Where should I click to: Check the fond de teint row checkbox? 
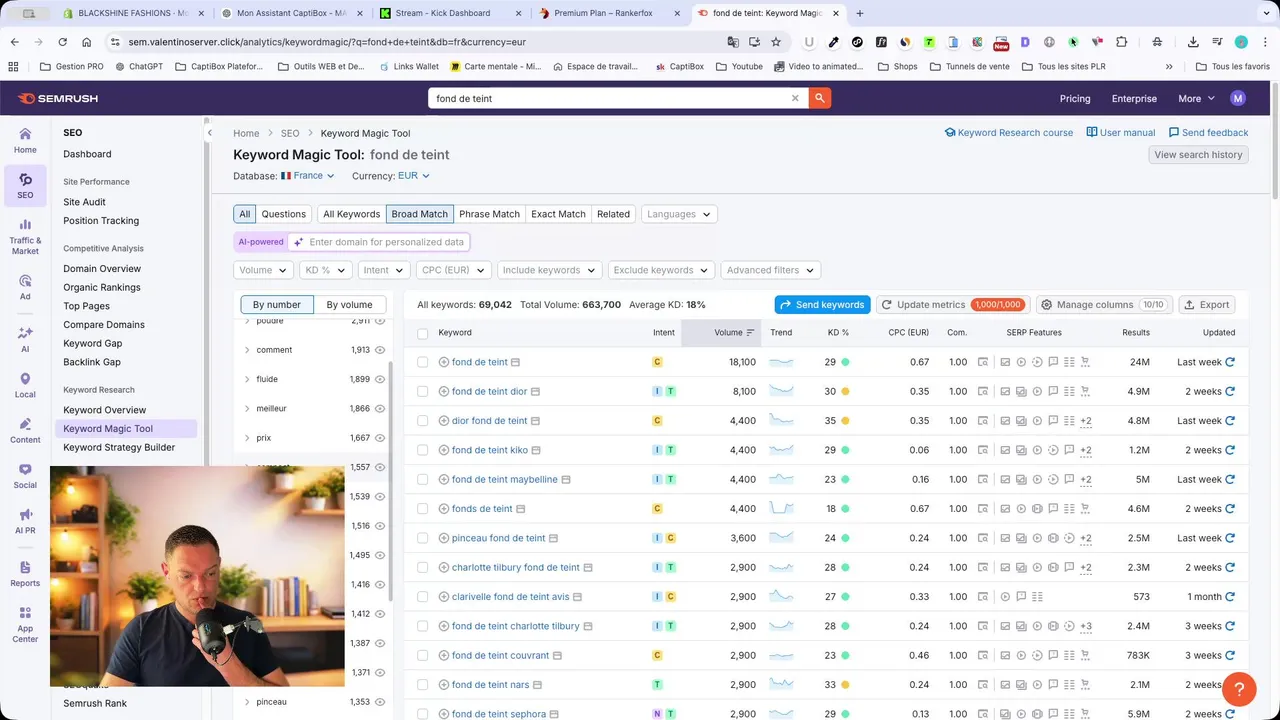(x=422, y=362)
